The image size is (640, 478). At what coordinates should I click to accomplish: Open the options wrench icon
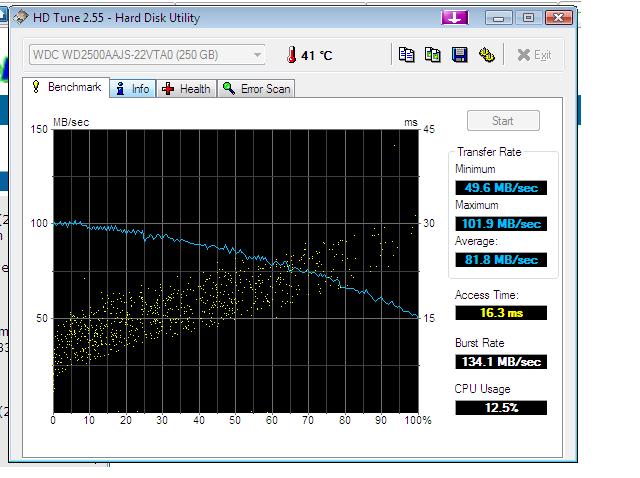click(x=487, y=55)
